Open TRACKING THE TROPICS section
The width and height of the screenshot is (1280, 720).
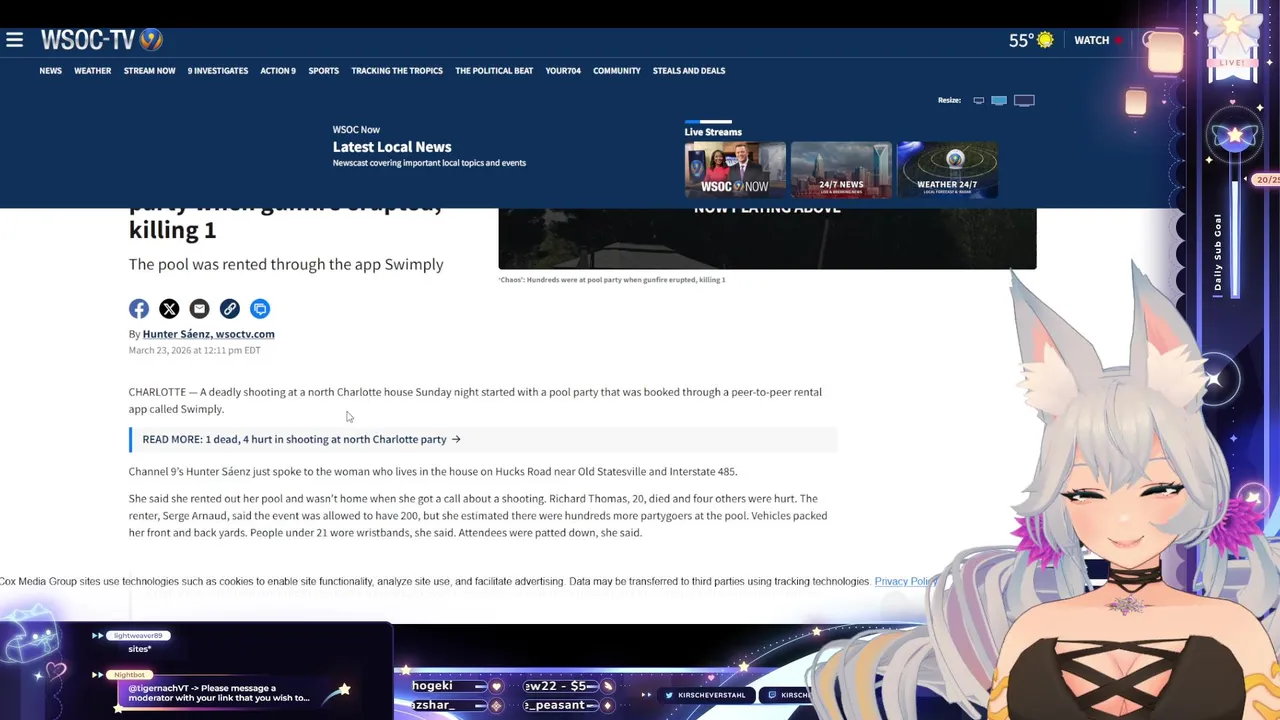pos(397,71)
